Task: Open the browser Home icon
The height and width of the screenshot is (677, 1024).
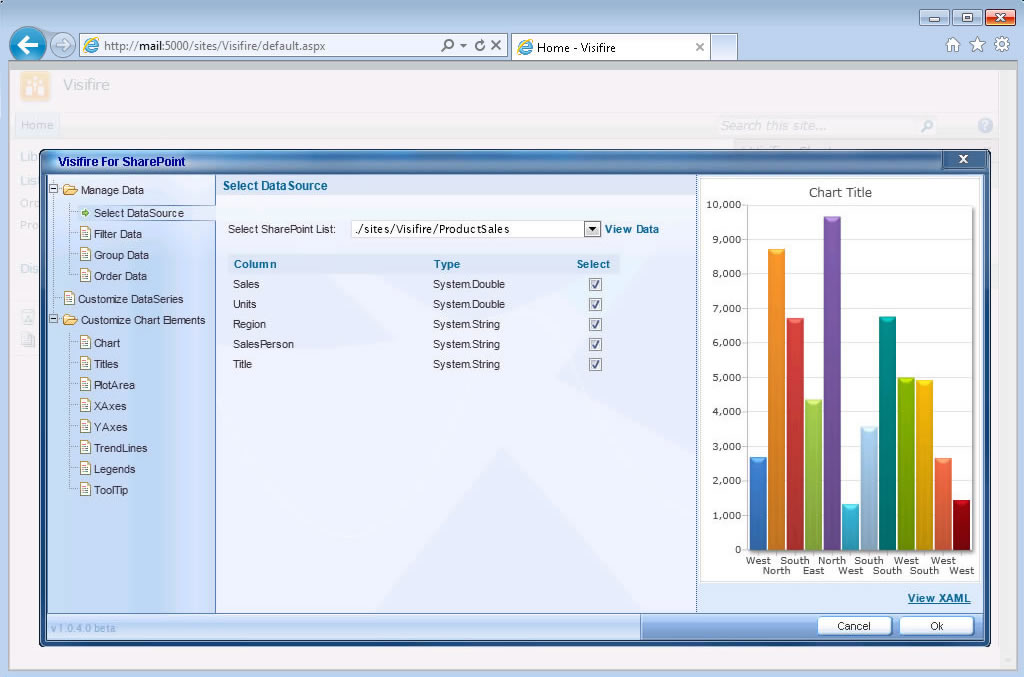Action: (x=953, y=44)
